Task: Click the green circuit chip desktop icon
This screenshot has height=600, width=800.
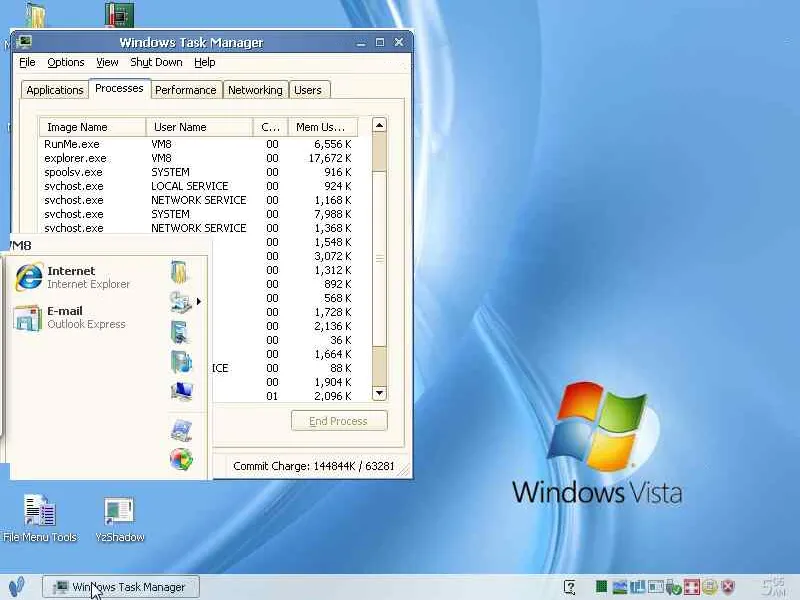Action: (x=119, y=14)
